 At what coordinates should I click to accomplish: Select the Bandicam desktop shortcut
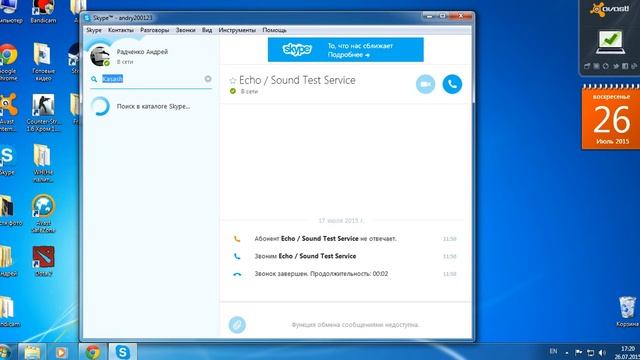pos(43,11)
